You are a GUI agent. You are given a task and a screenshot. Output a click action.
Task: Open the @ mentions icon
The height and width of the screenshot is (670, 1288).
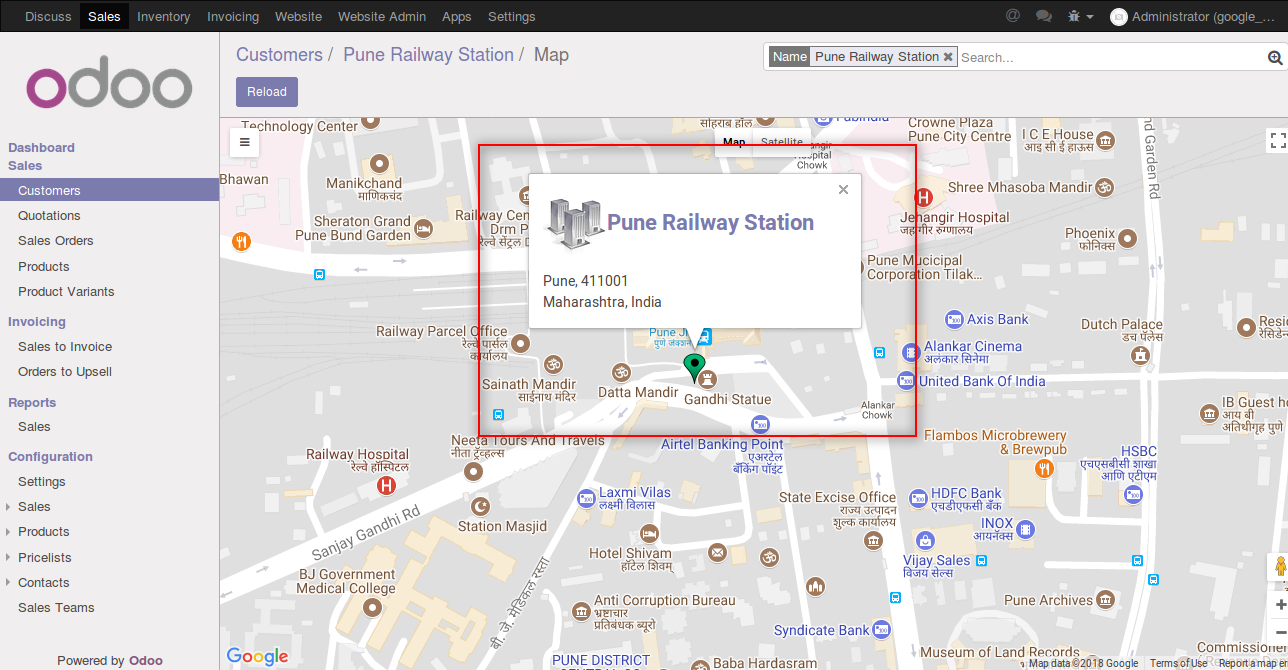(x=1013, y=16)
